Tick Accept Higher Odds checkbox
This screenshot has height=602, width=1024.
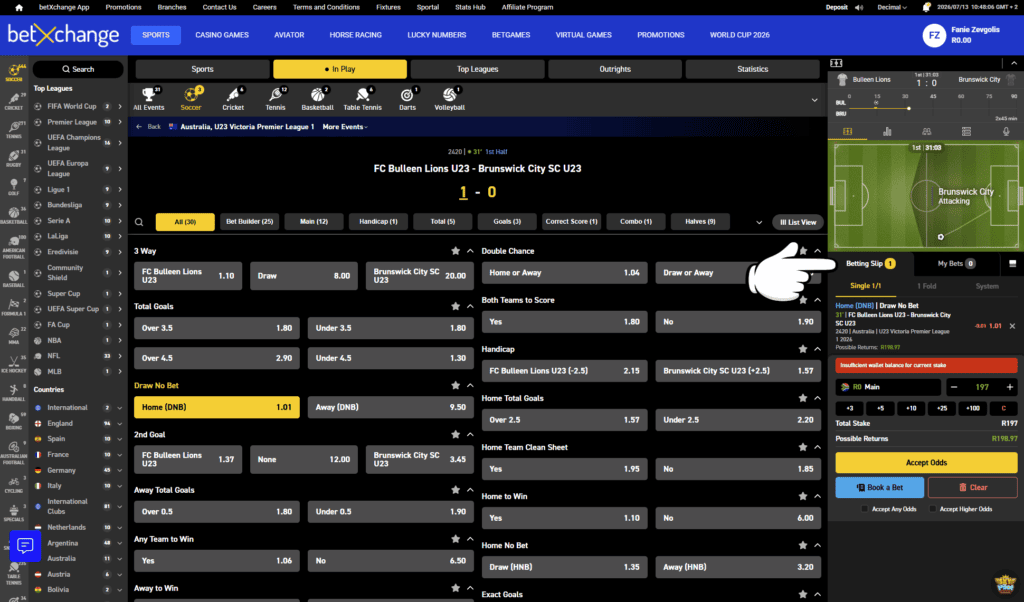[933, 509]
